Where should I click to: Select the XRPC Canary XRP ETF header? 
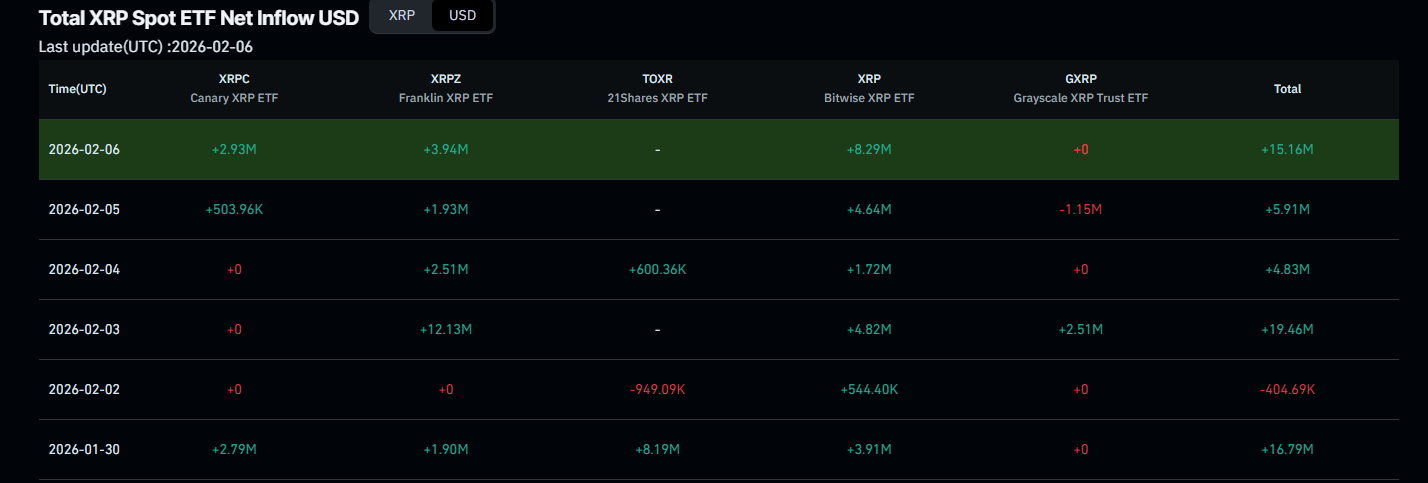click(234, 88)
